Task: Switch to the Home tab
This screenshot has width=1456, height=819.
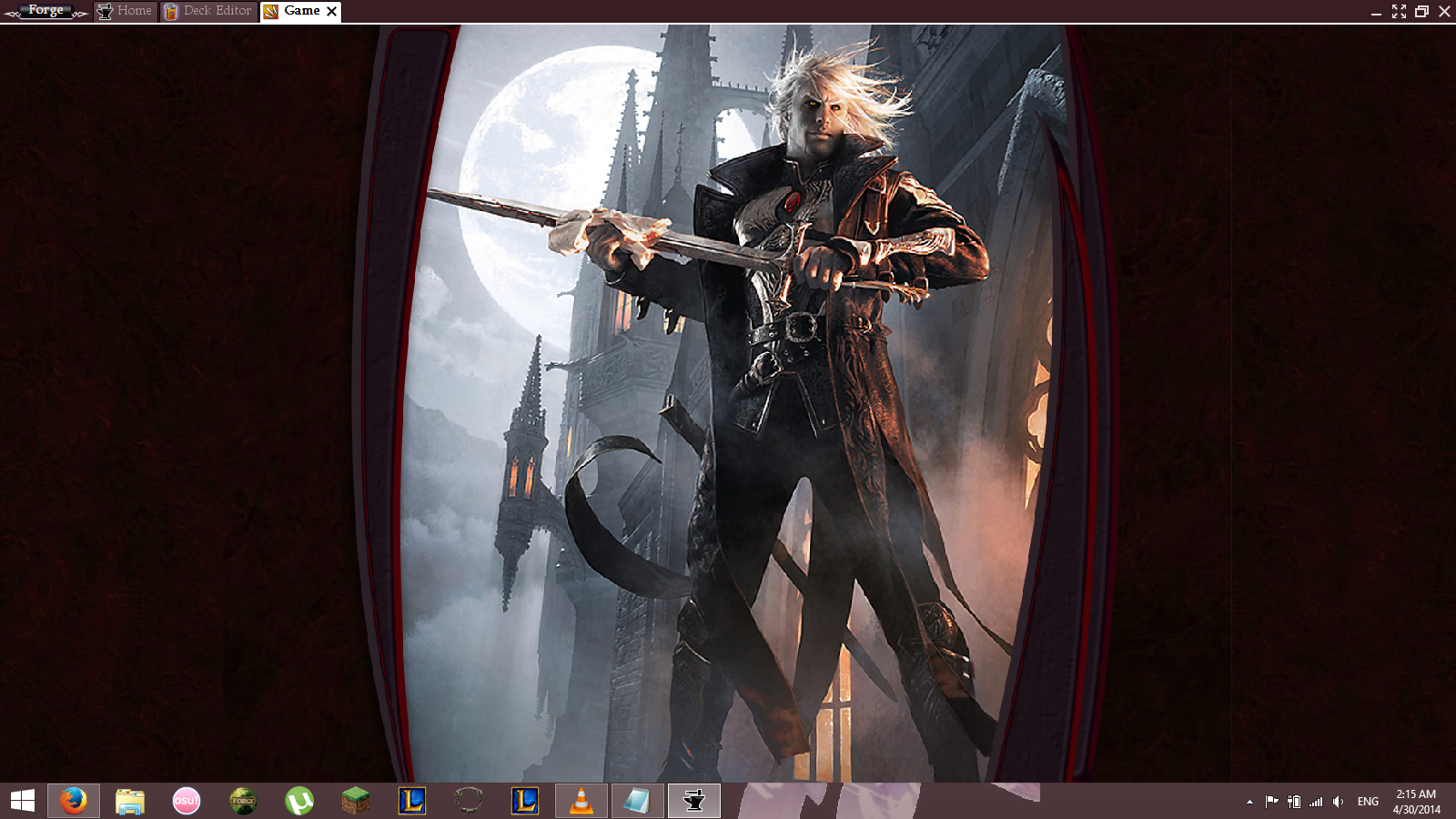Action: click(x=125, y=11)
